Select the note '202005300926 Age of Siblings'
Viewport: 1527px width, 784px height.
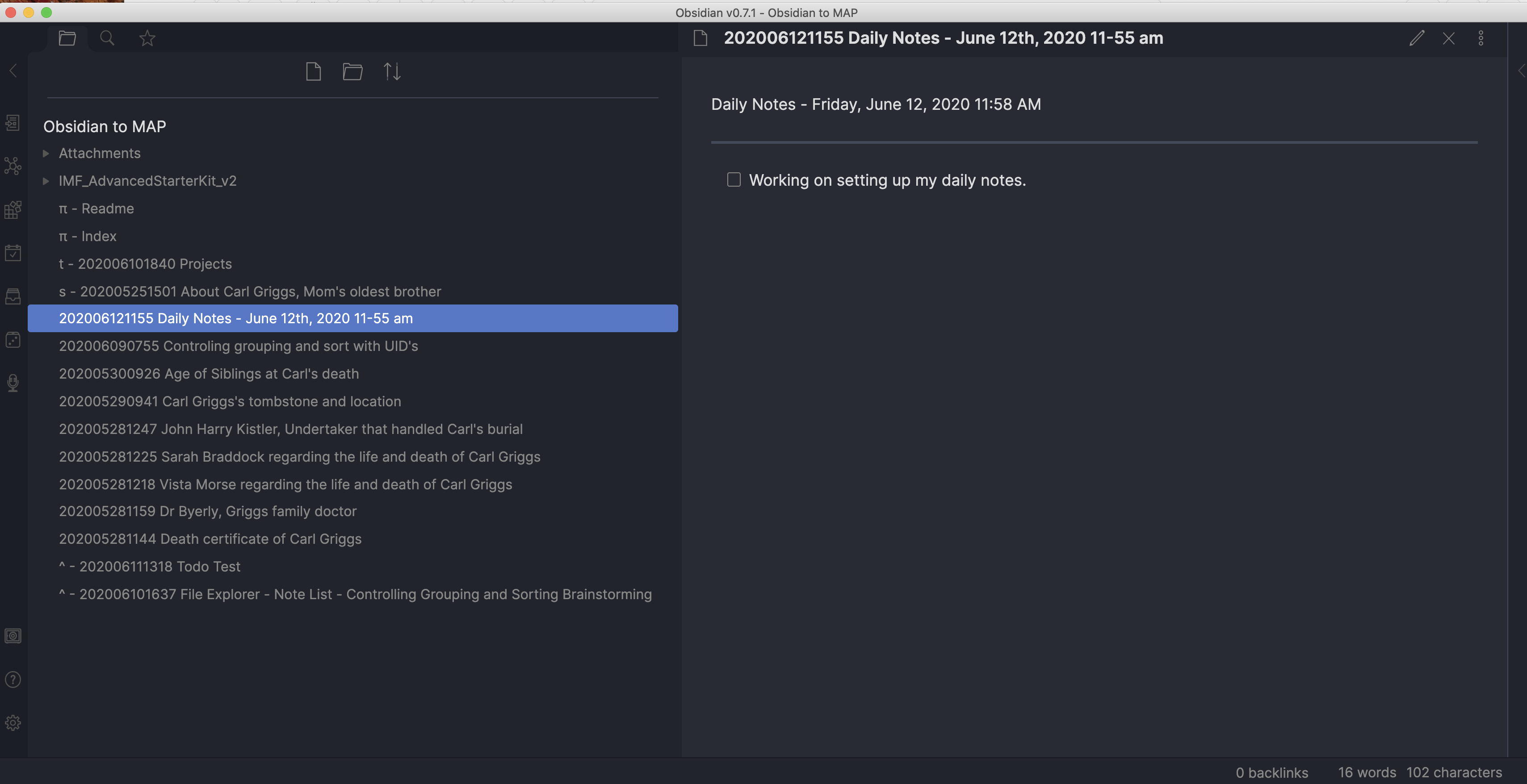pos(209,374)
